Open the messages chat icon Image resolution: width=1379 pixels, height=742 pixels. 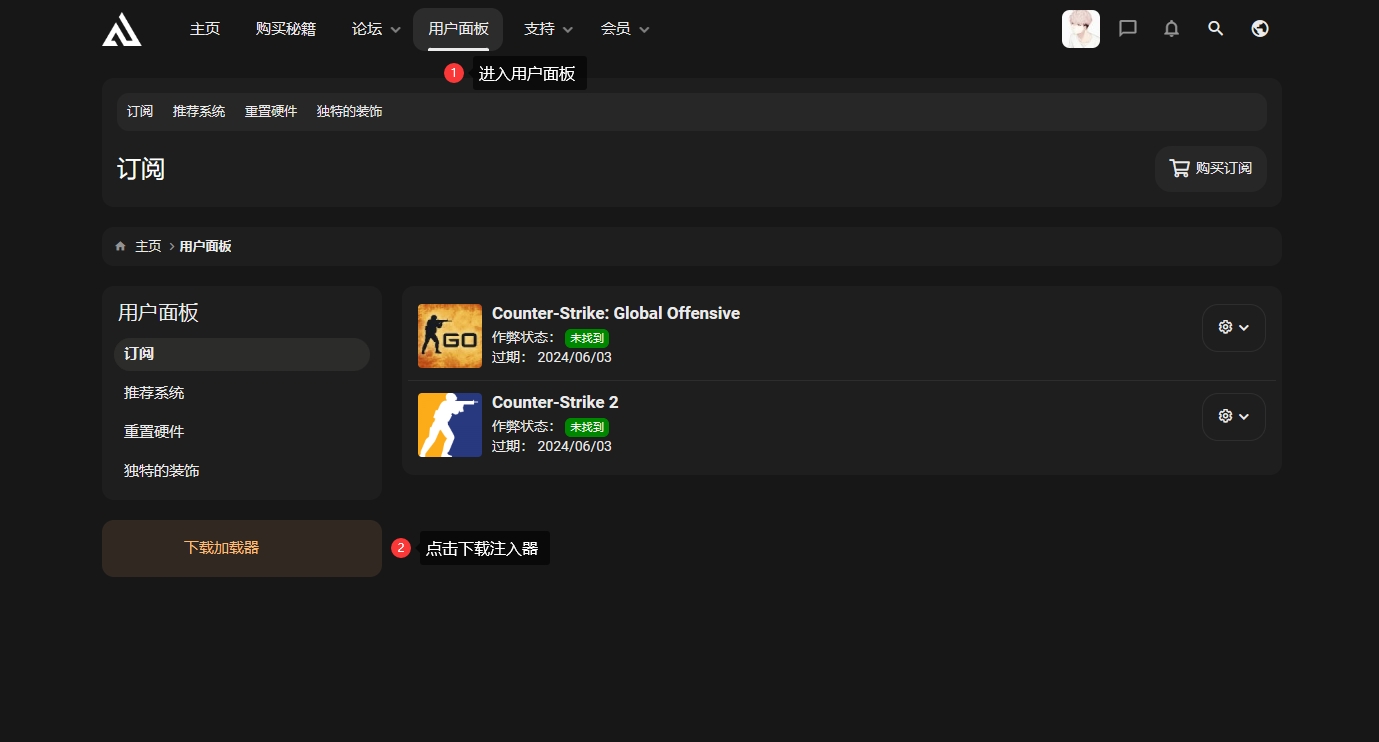pos(1128,29)
